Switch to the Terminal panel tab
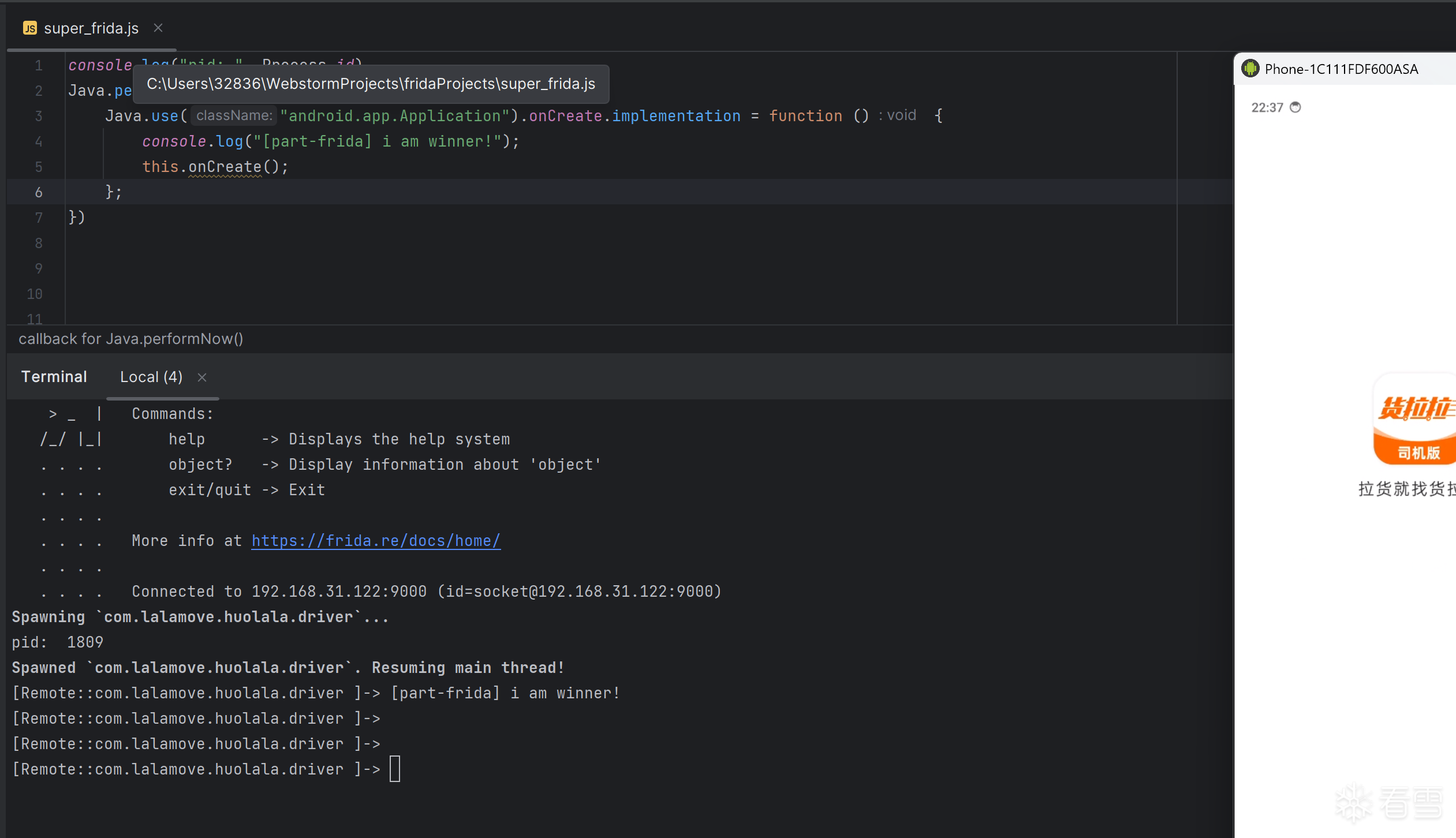Viewport: 1456px width, 838px height. [54, 376]
